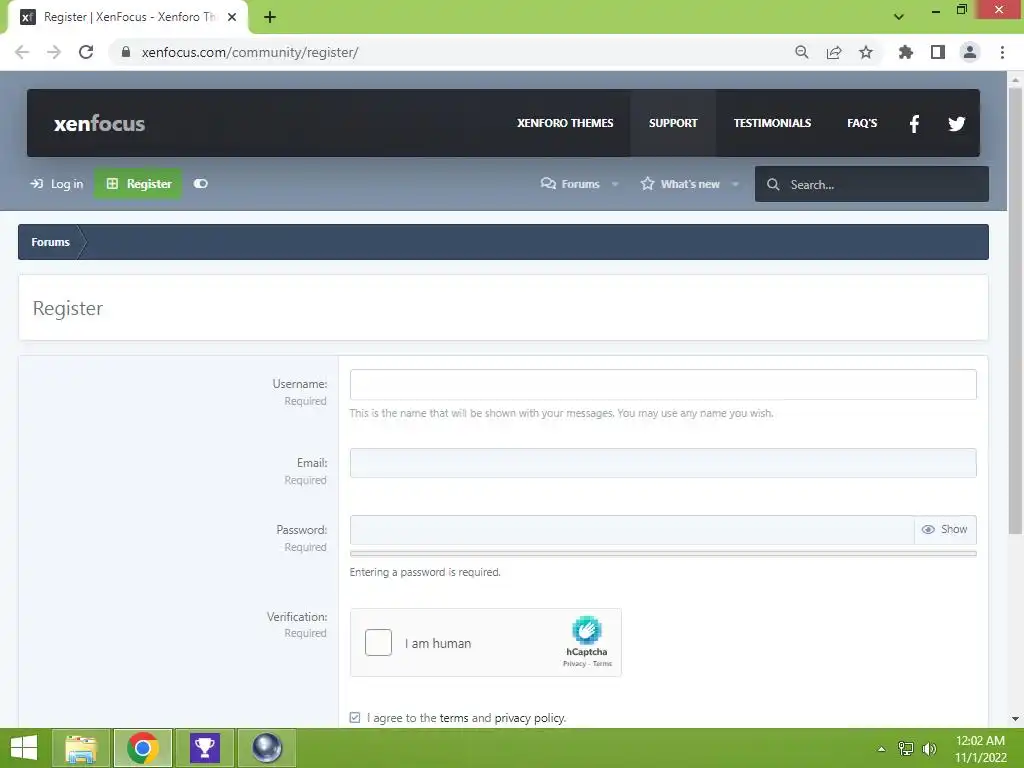Image resolution: width=1024 pixels, height=768 pixels.
Task: Open the Windows Start menu
Action: click(x=24, y=748)
